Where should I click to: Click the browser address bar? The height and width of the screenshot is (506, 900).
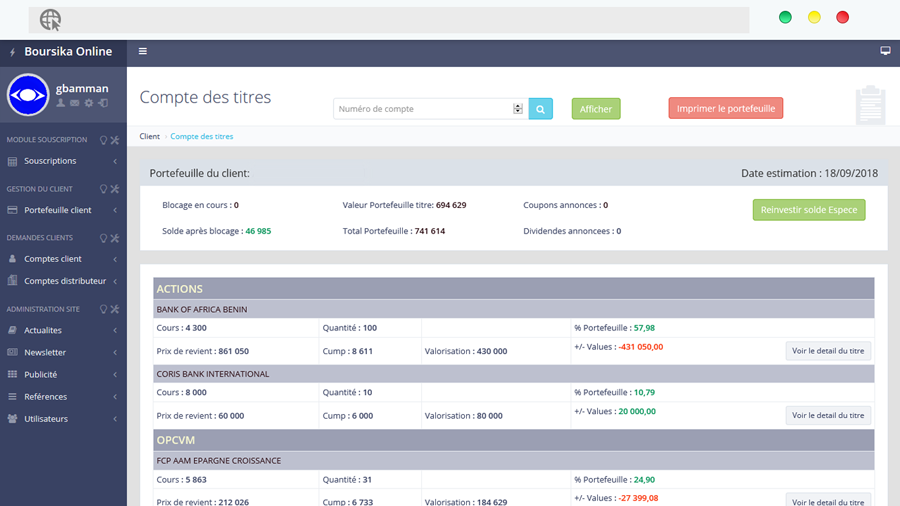tap(389, 20)
